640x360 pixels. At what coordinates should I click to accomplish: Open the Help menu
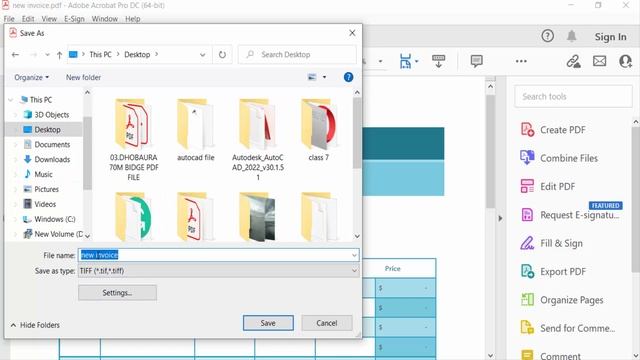click(133, 19)
